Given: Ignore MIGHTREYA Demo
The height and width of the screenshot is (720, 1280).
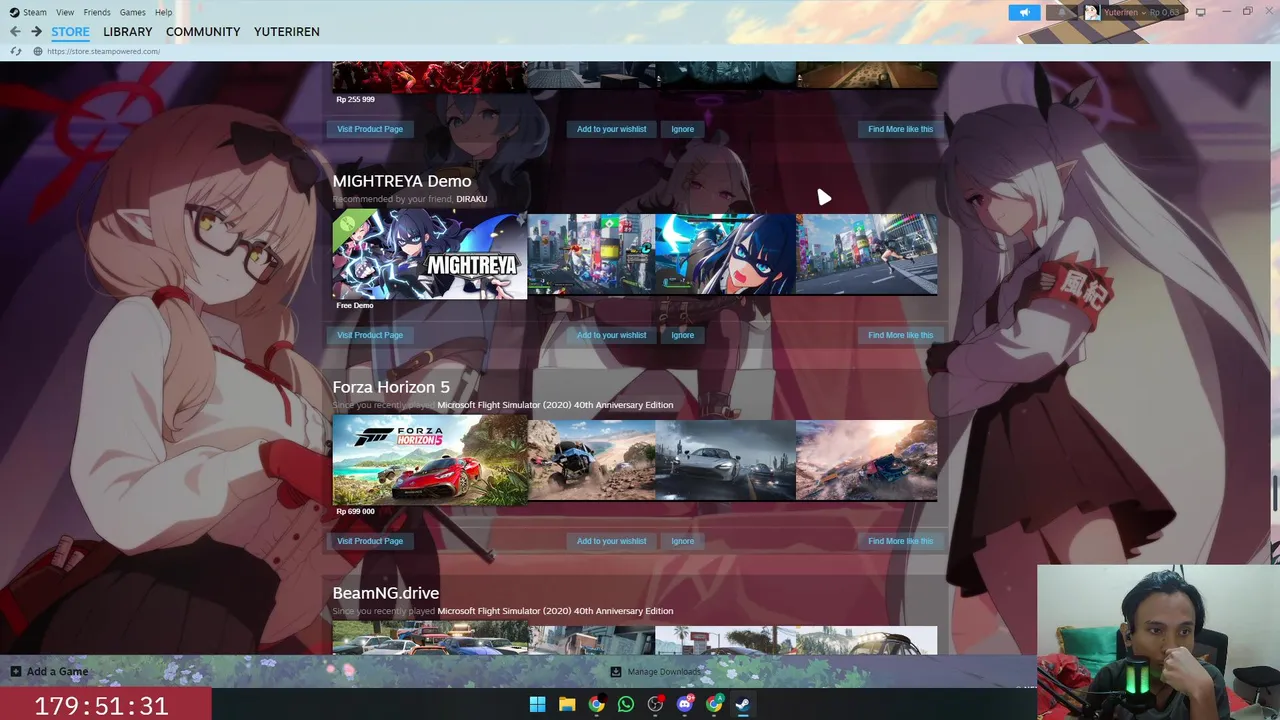Looking at the screenshot, I should click(682, 335).
